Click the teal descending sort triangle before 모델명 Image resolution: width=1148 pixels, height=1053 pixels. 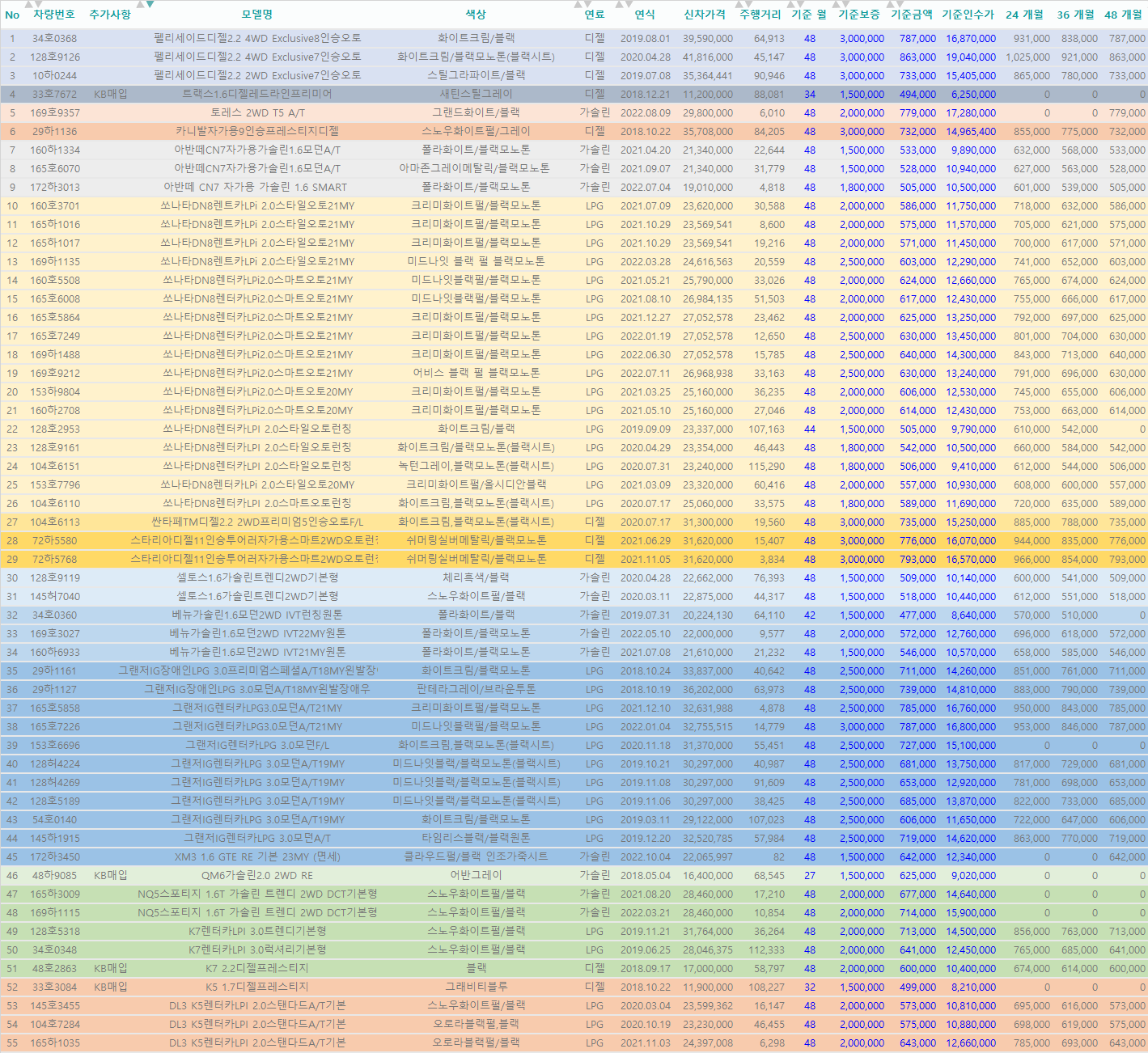pos(150,4)
